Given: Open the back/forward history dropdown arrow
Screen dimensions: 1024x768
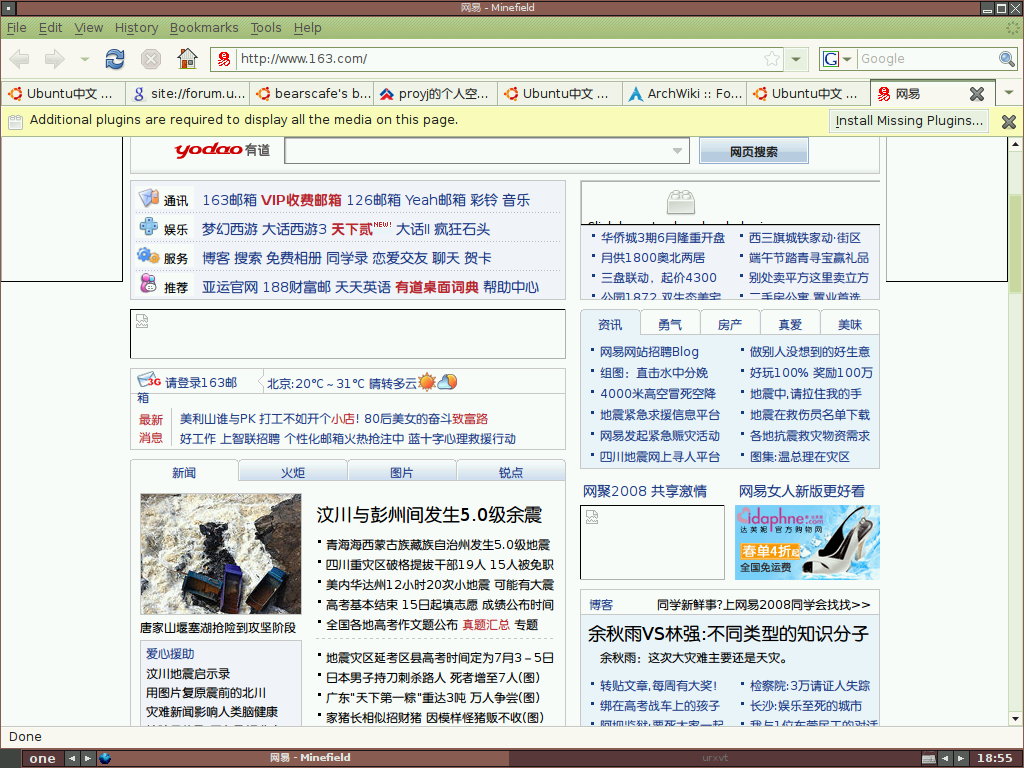Looking at the screenshot, I should tap(84, 59).
